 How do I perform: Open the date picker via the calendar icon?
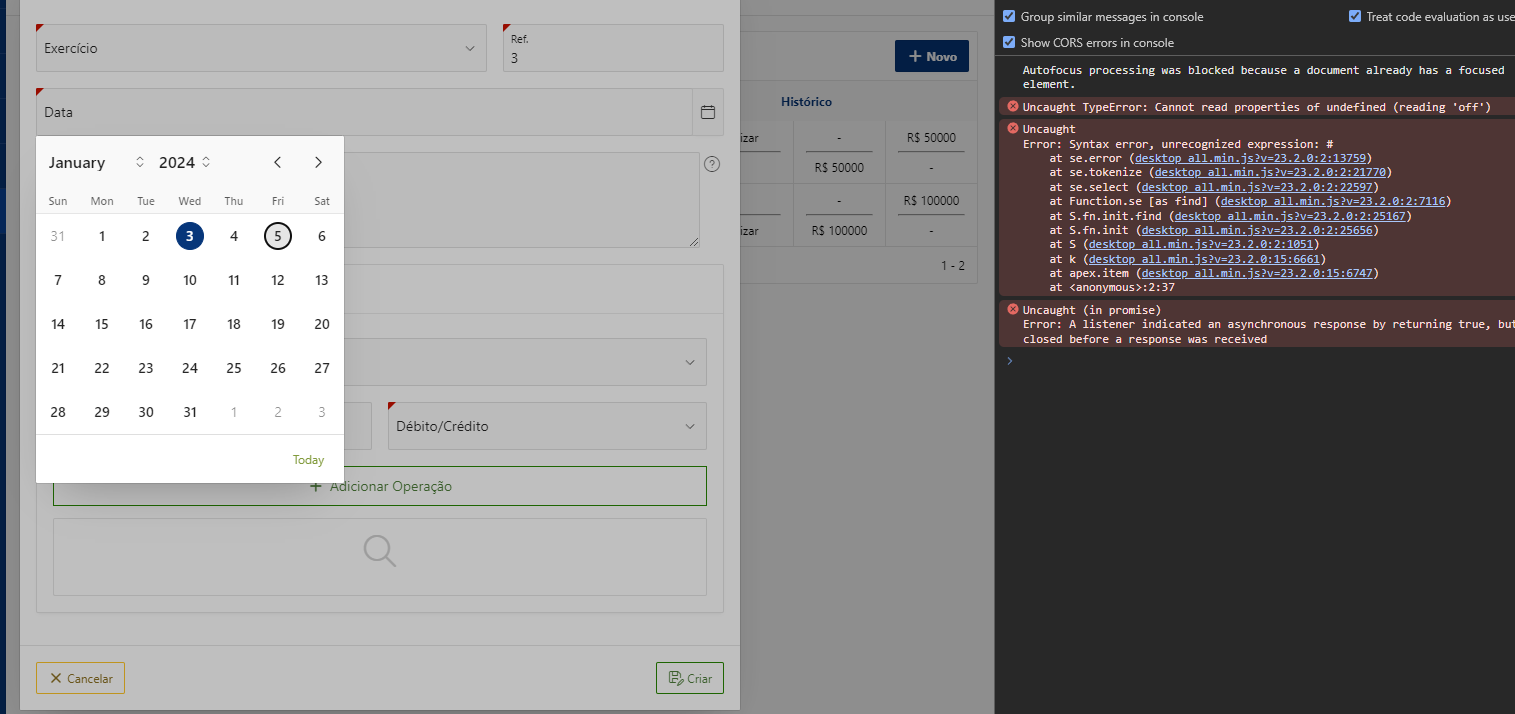coord(708,111)
